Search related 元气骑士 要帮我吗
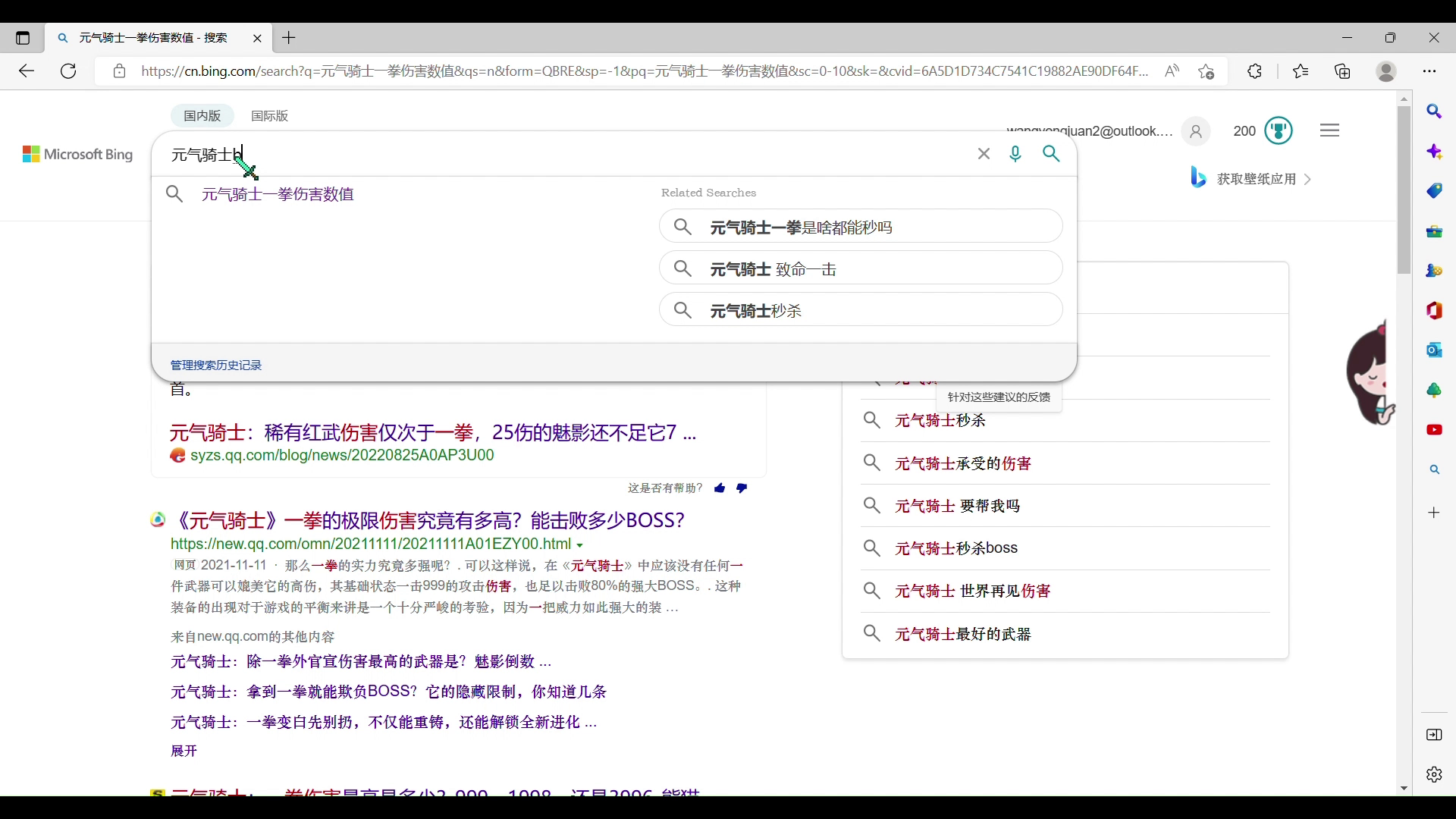The height and width of the screenshot is (819, 1456). pos(958,506)
